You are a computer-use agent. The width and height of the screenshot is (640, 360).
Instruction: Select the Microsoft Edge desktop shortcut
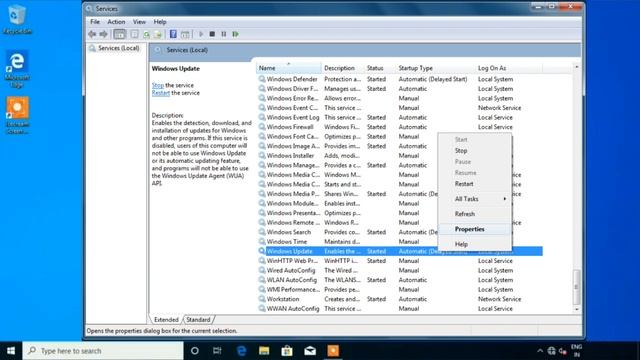(17, 69)
